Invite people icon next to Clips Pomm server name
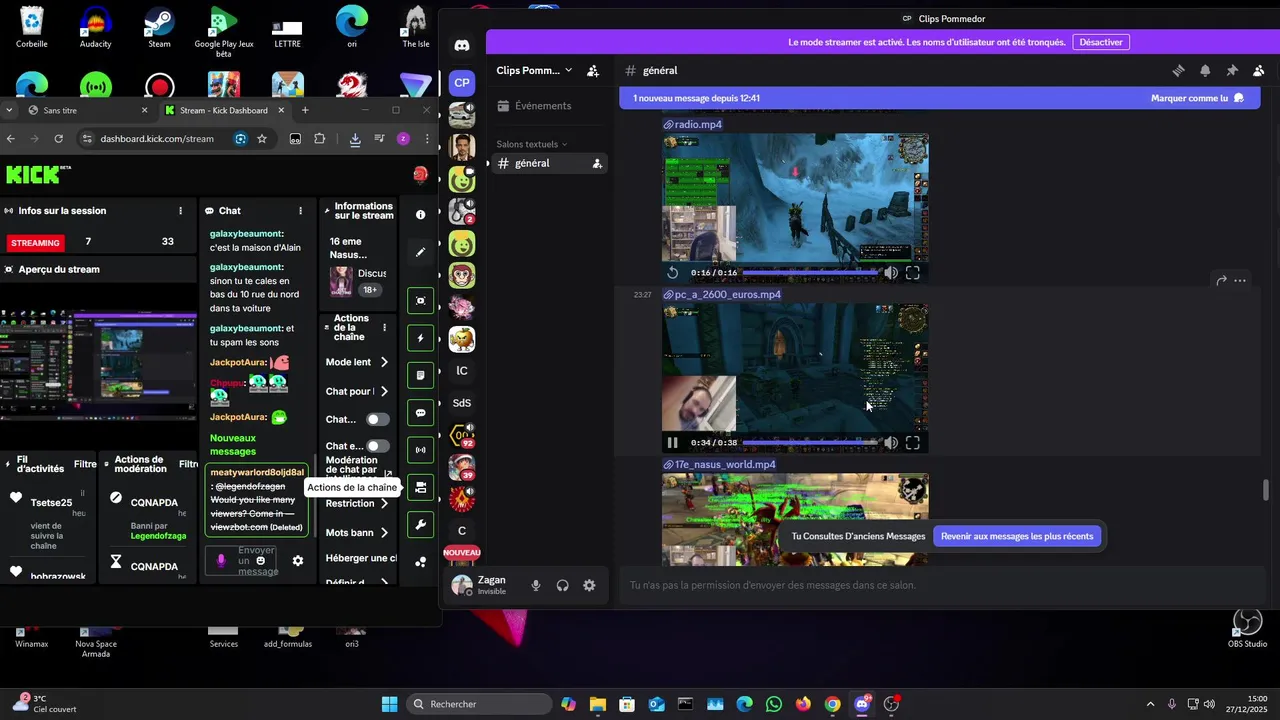Viewport: 1280px width, 720px height. (x=593, y=71)
